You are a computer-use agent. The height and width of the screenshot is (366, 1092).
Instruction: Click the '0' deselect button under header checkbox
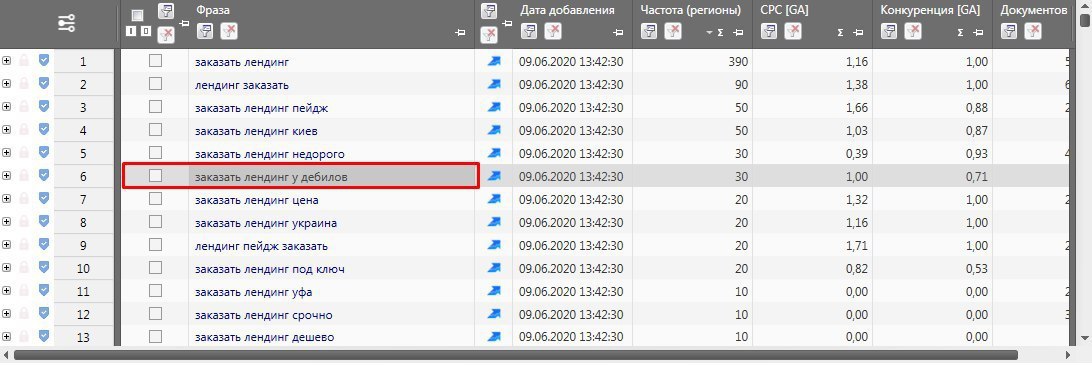click(x=145, y=31)
